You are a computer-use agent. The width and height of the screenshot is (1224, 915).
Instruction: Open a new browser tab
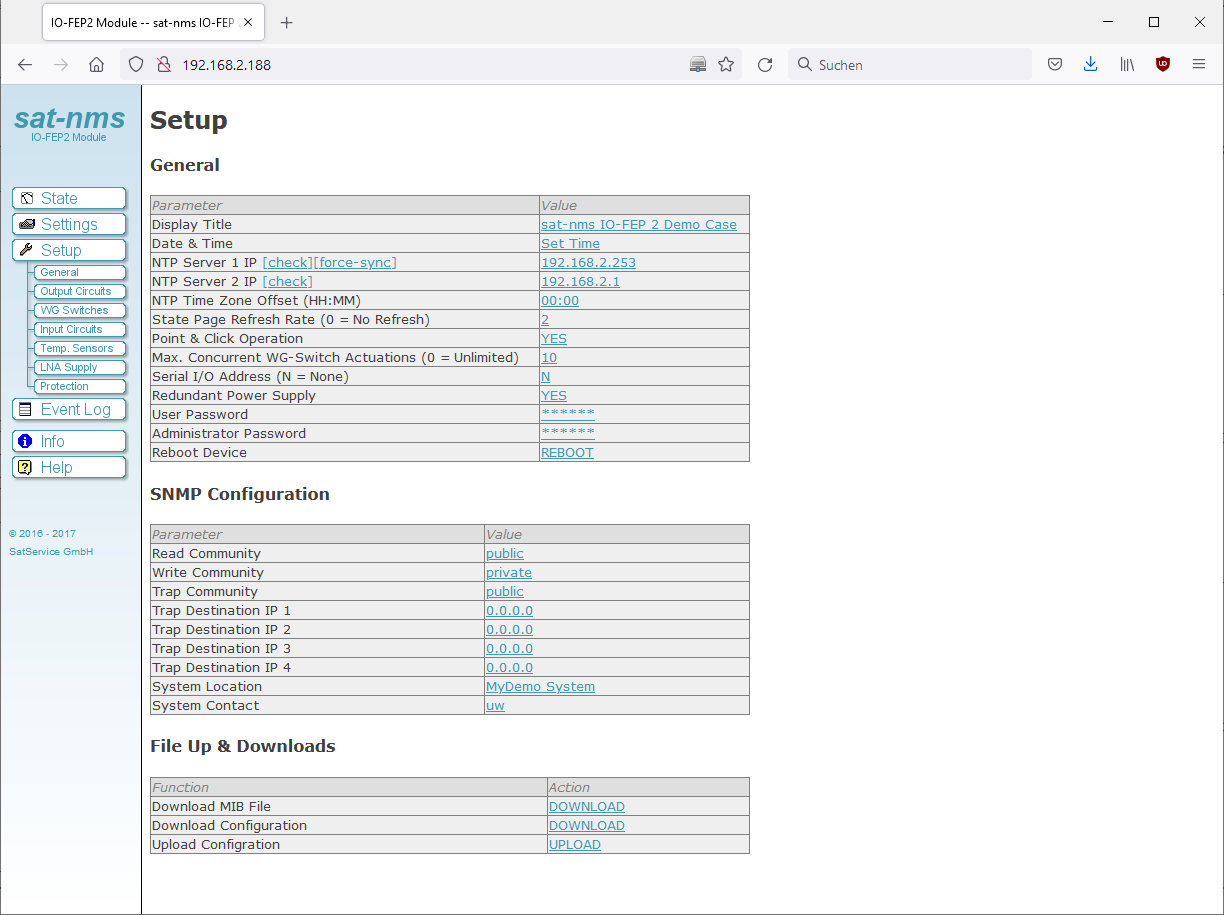287,23
